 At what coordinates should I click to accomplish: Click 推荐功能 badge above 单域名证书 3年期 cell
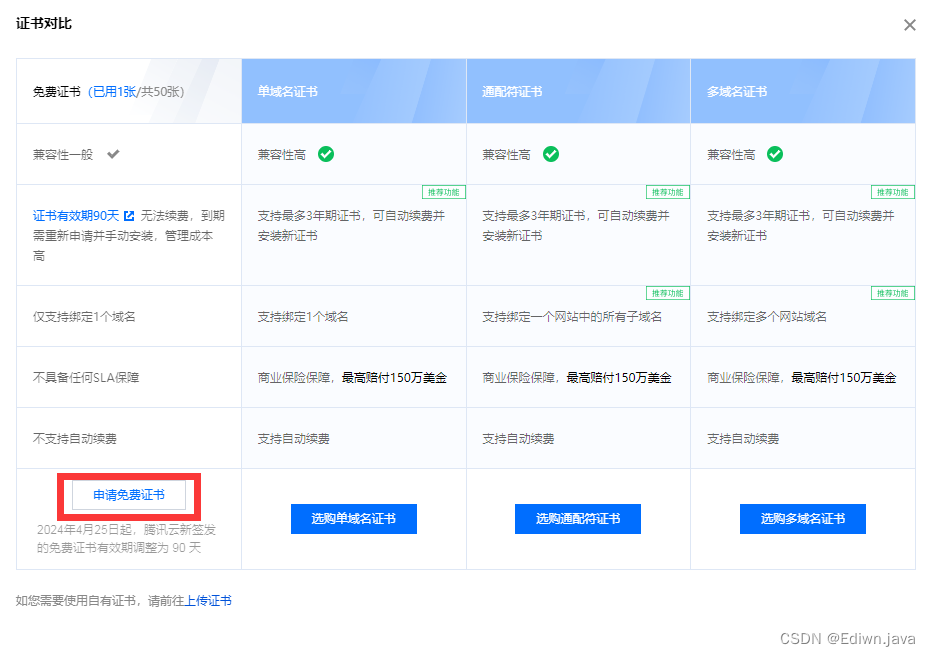444,192
